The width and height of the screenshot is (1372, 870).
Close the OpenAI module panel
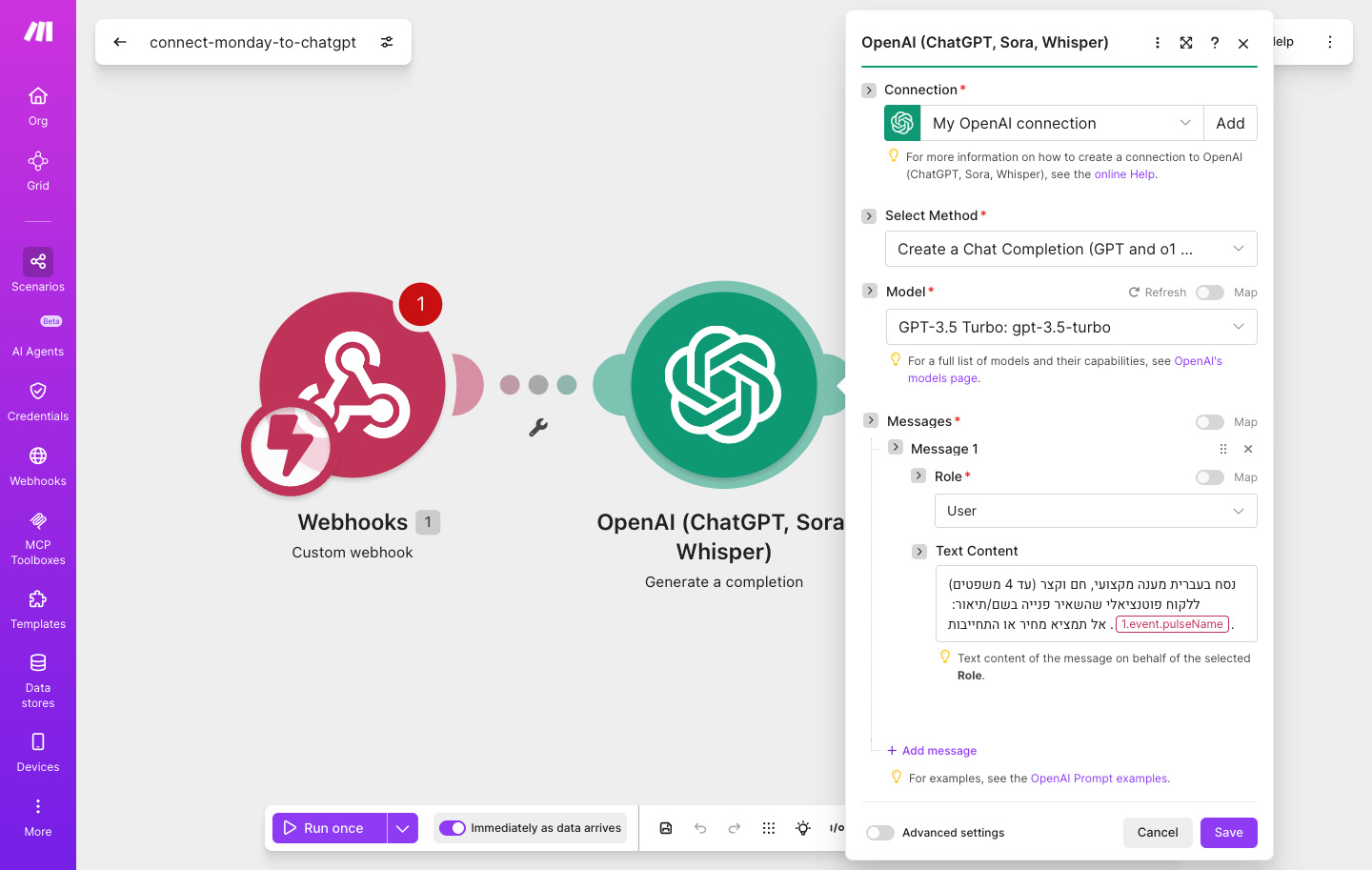(1243, 43)
